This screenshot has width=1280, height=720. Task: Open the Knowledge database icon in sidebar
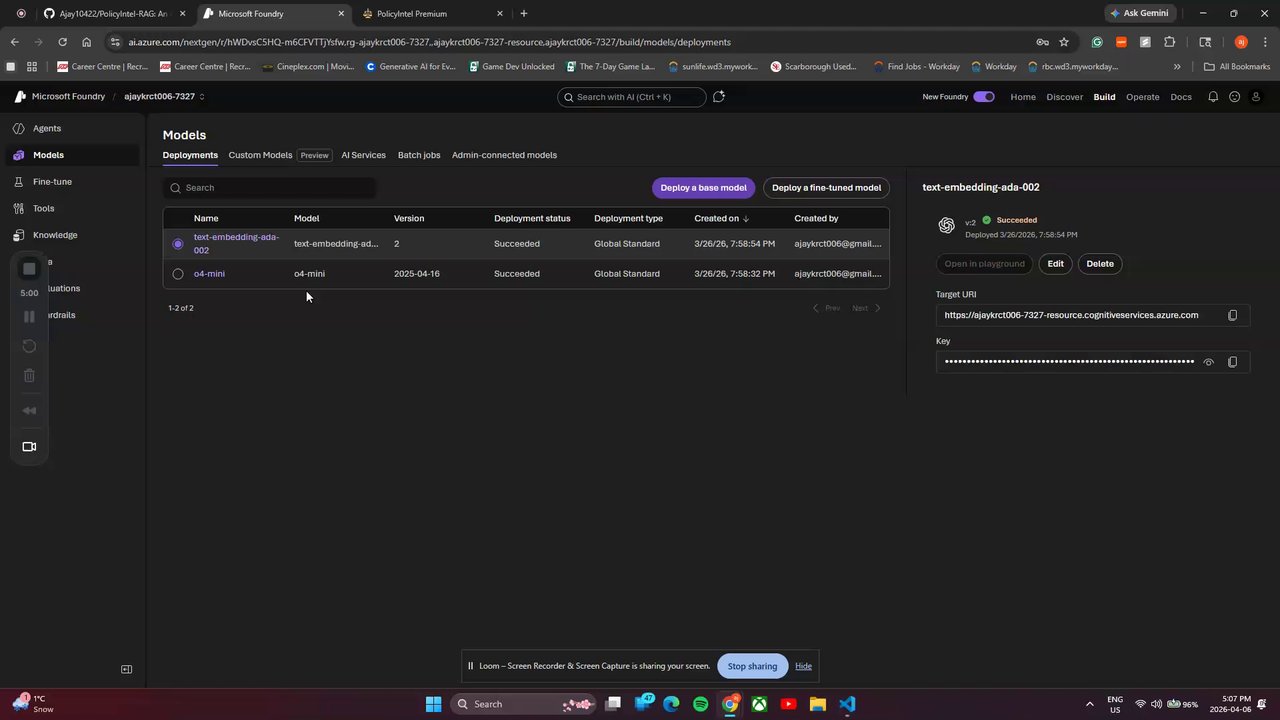point(19,235)
